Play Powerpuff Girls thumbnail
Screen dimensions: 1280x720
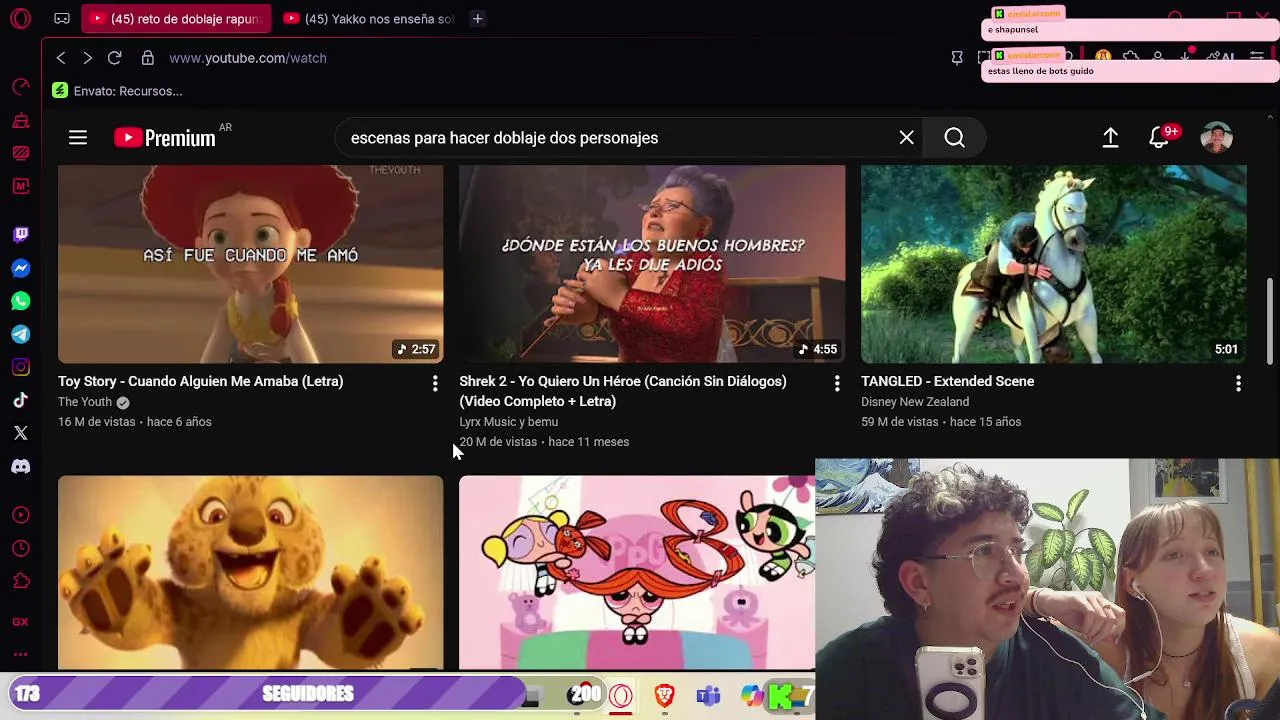pos(637,572)
